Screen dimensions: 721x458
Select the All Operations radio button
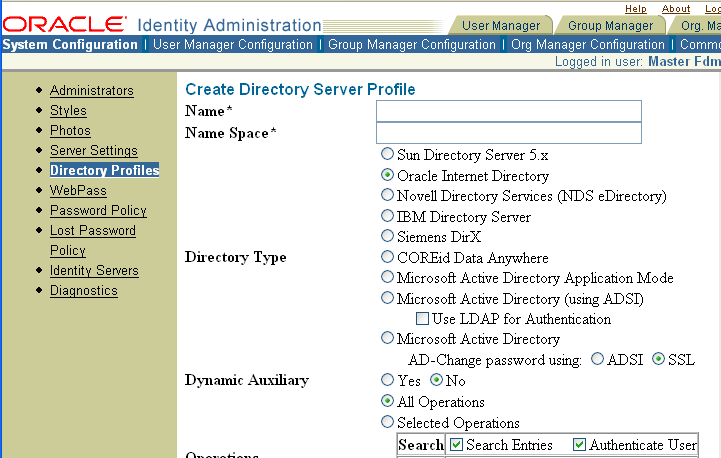[x=387, y=401]
